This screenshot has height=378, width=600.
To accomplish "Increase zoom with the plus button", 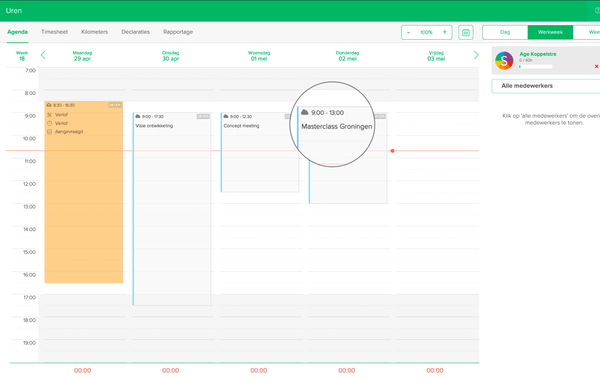I will pyautogui.click(x=445, y=32).
